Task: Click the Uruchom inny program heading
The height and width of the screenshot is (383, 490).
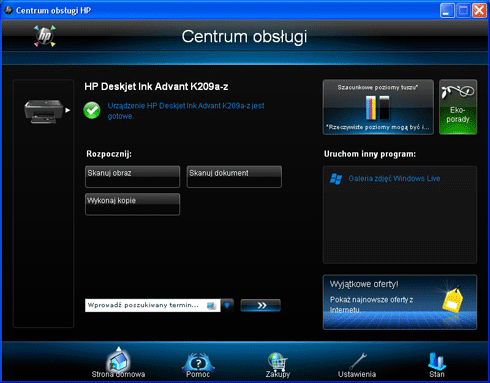Action: [370, 154]
